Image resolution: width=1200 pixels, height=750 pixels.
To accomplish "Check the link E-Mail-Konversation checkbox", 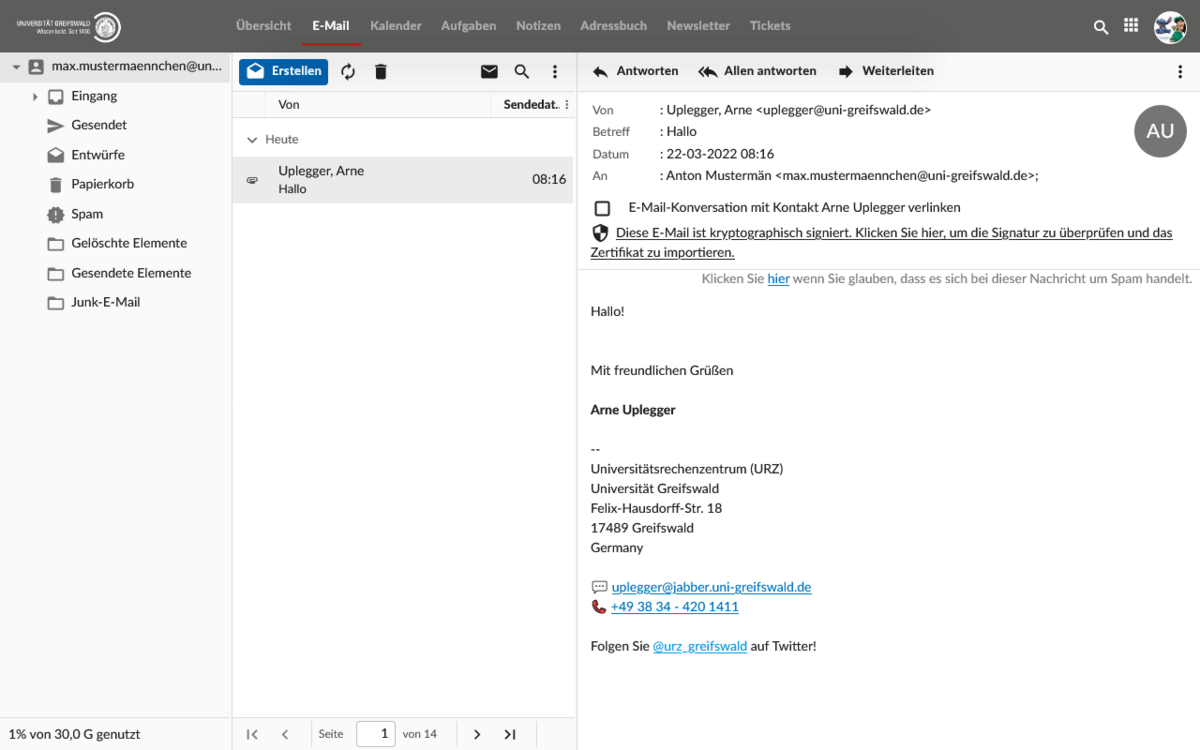I will tap(602, 208).
